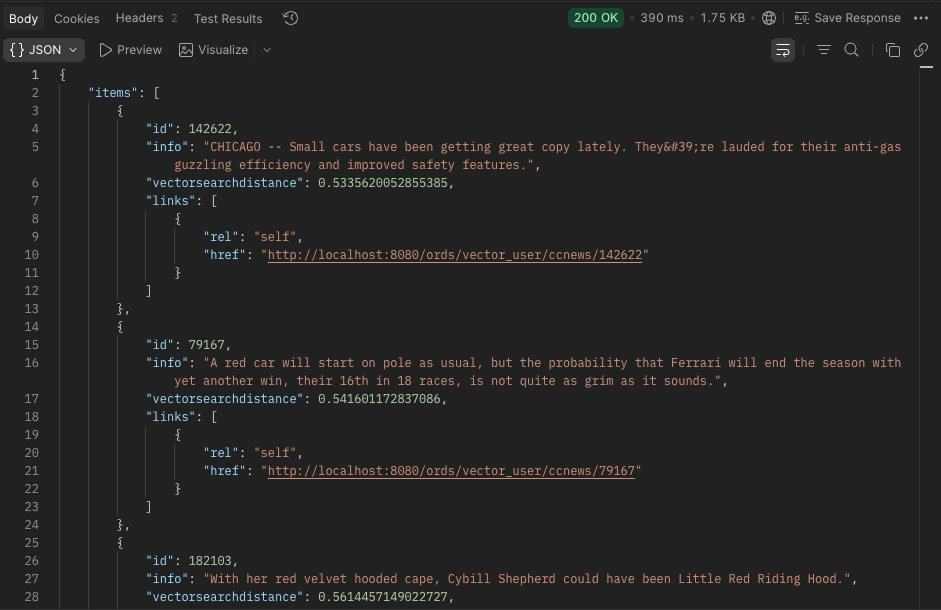Switch to Preview view mode
The width and height of the screenshot is (941, 610).
tap(130, 50)
